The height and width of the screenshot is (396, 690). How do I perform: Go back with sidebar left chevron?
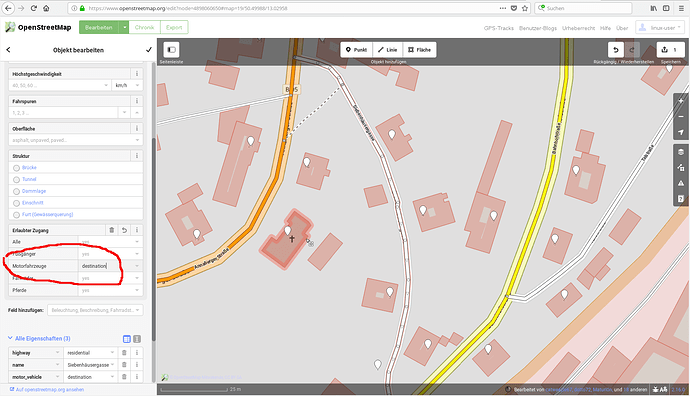click(8, 50)
